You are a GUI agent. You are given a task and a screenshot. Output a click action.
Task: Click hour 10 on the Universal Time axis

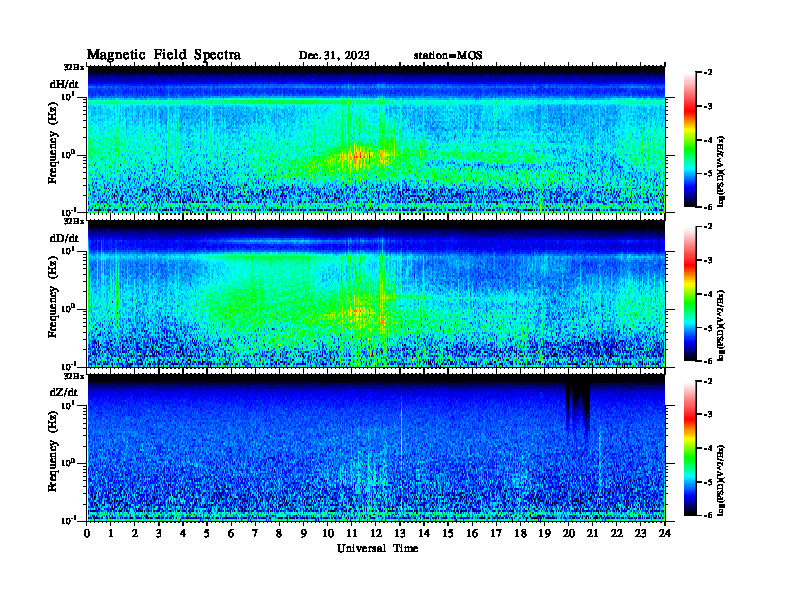coord(328,534)
